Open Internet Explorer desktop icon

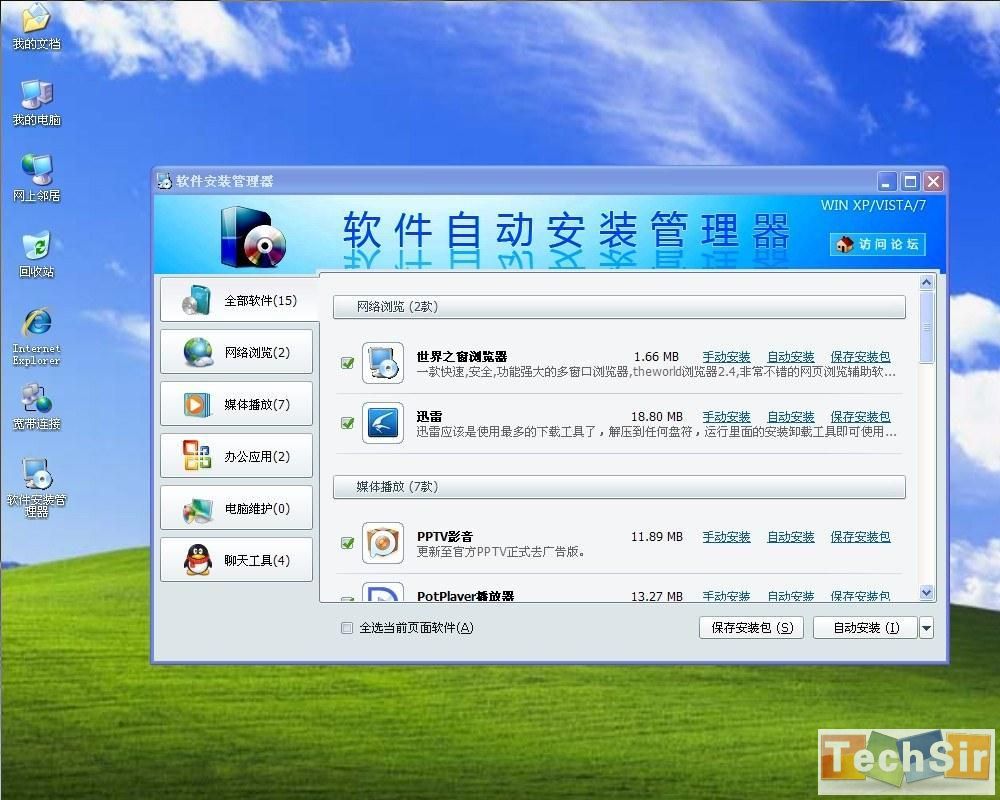37,324
